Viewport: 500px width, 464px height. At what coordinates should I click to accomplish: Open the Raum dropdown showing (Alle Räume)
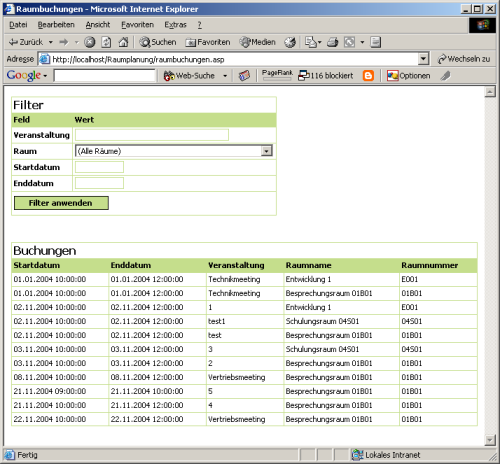174,151
